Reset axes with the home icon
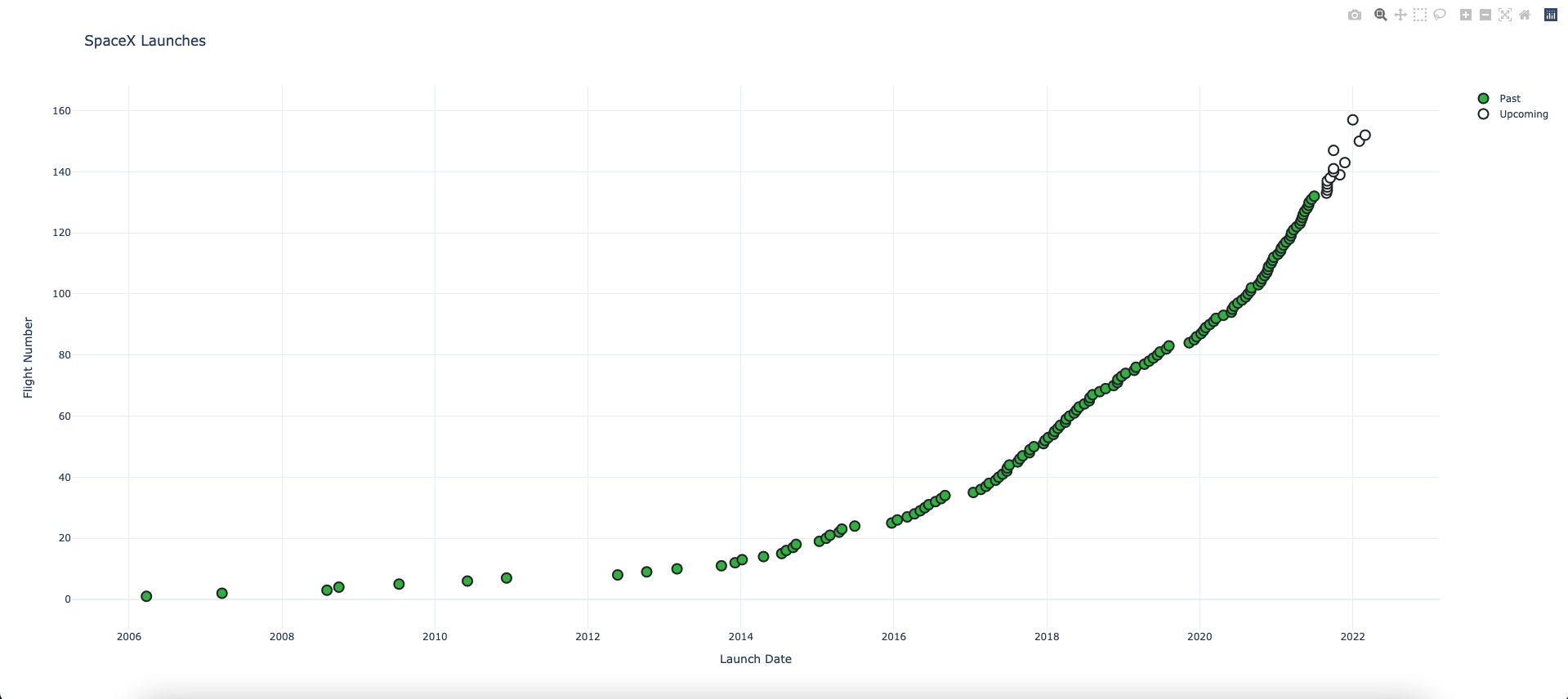This screenshot has height=699, width=1568. coord(1525,15)
